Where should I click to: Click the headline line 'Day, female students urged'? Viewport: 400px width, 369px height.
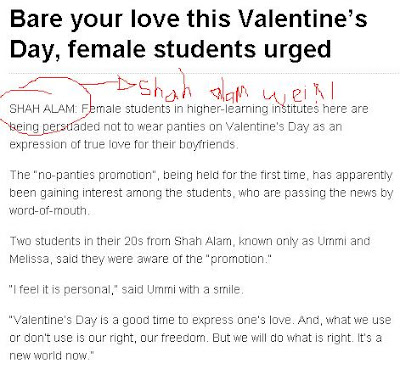pos(170,50)
